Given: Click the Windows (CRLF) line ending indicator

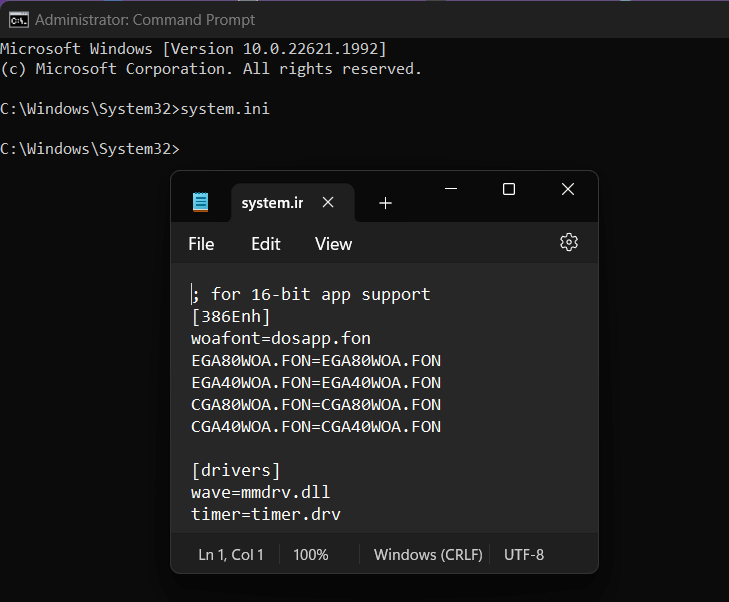Looking at the screenshot, I should point(428,554).
